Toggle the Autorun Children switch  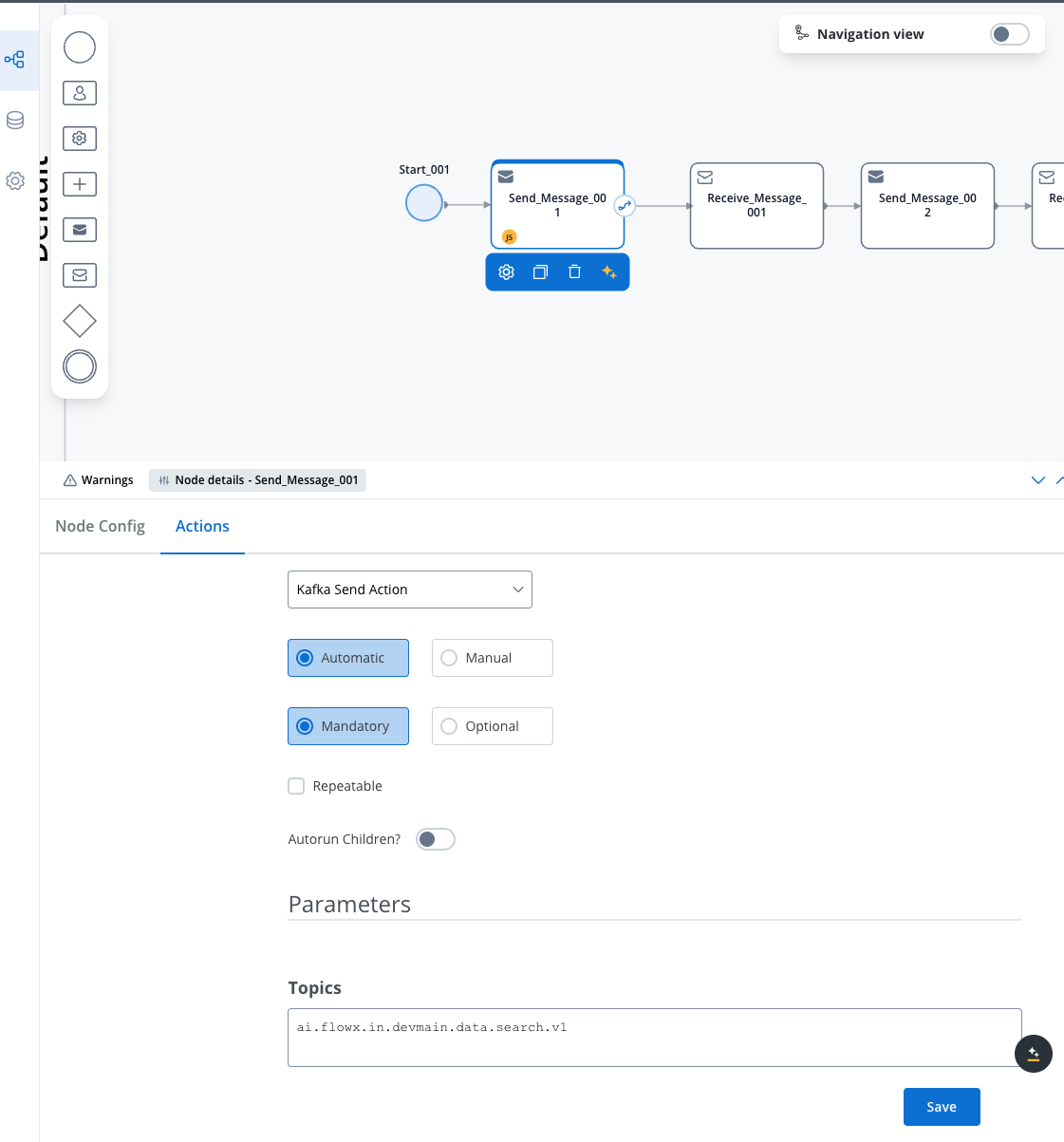(x=436, y=839)
